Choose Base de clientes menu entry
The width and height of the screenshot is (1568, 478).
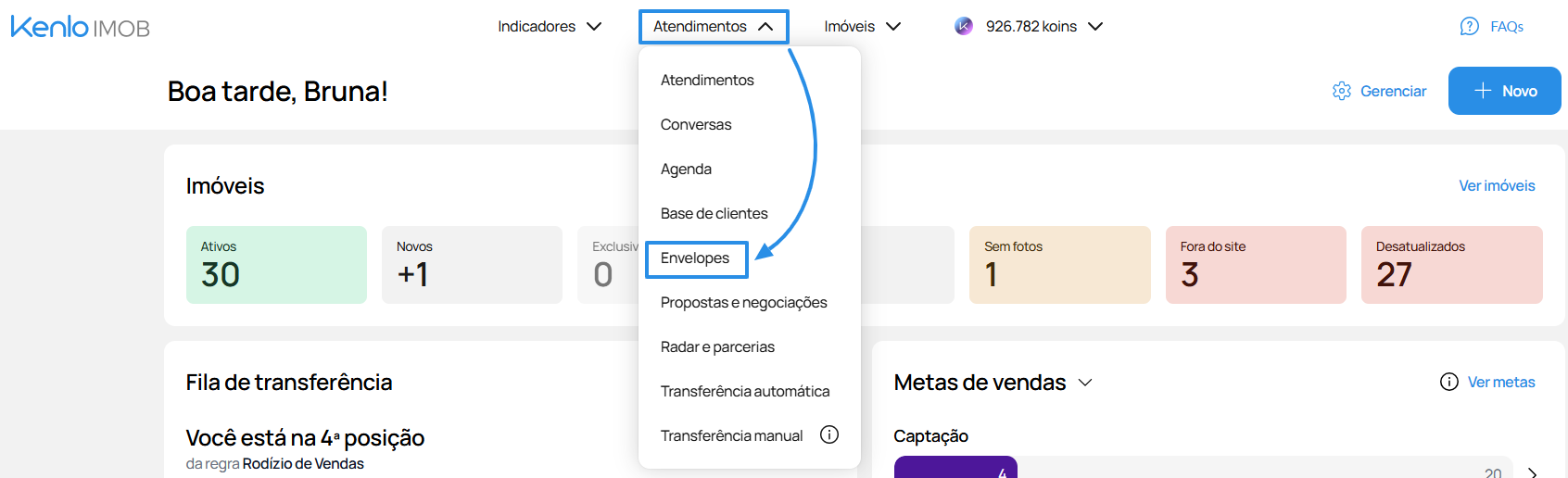pos(714,214)
